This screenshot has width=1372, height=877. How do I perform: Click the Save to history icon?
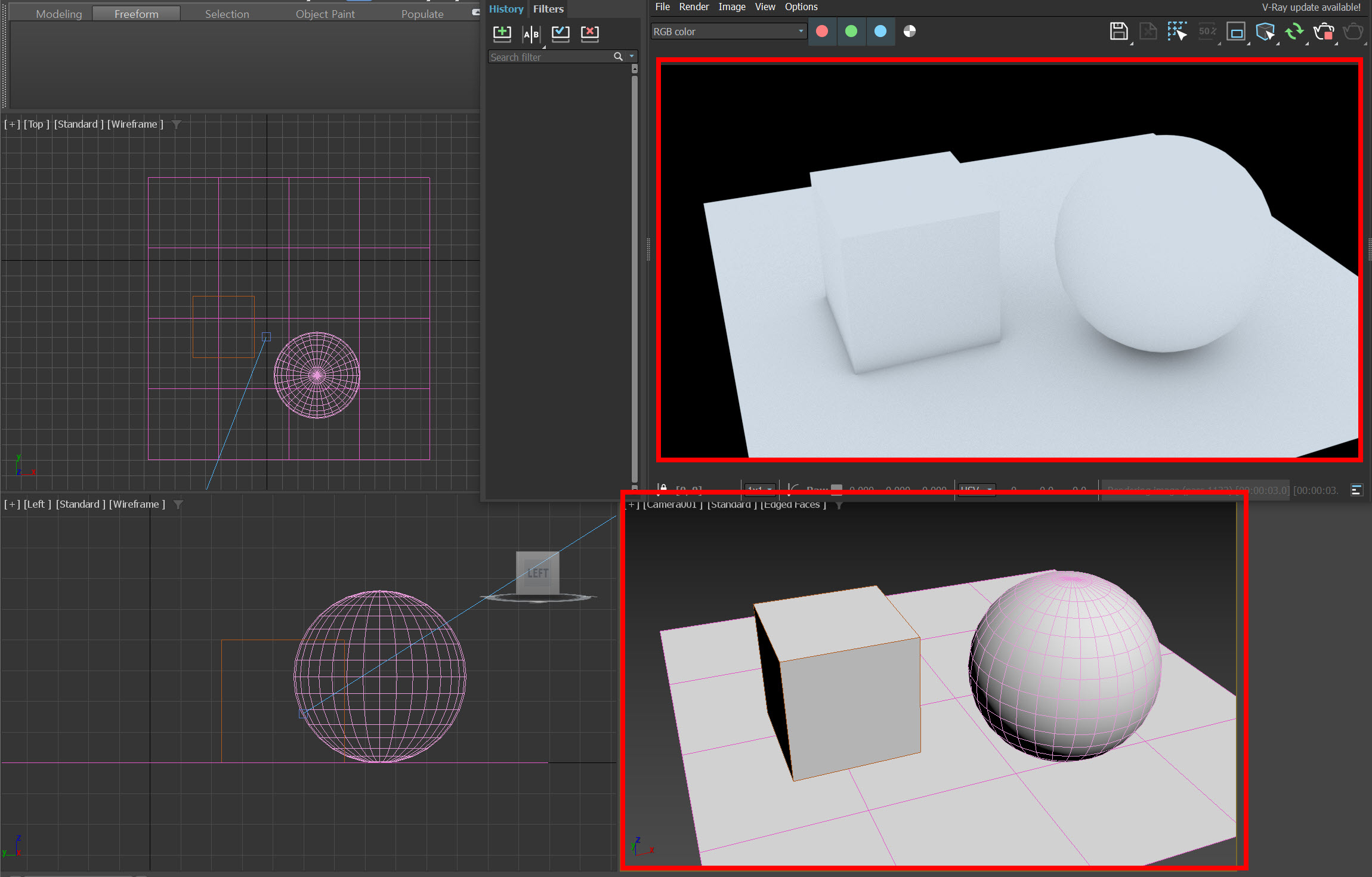click(x=502, y=33)
